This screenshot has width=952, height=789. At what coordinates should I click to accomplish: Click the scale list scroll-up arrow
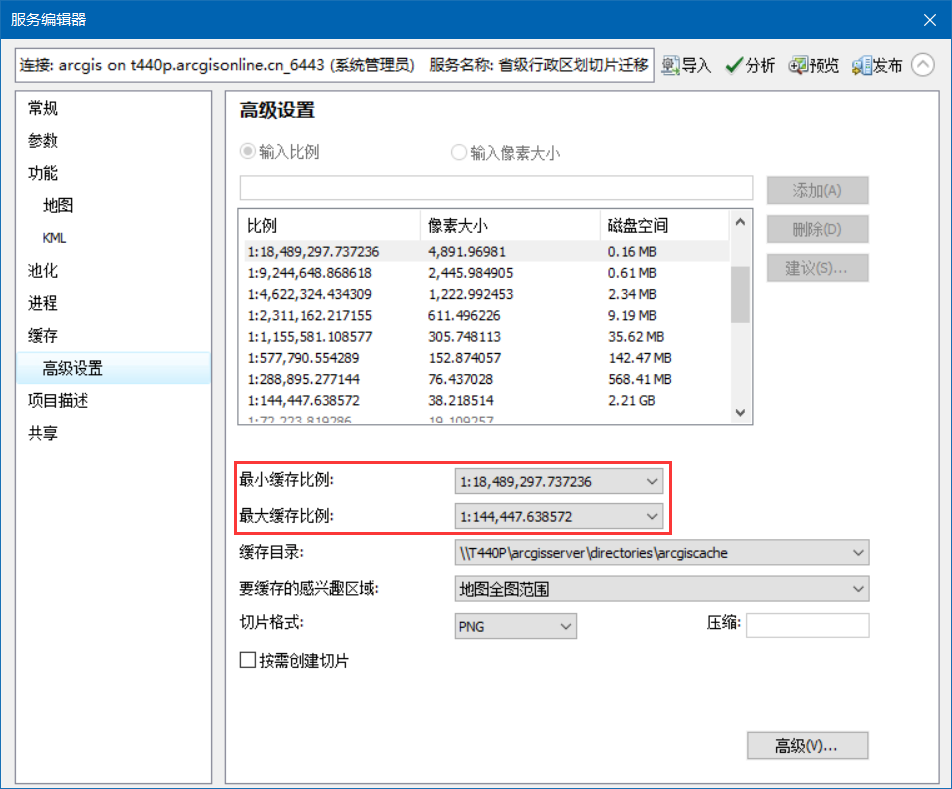[x=740, y=222]
